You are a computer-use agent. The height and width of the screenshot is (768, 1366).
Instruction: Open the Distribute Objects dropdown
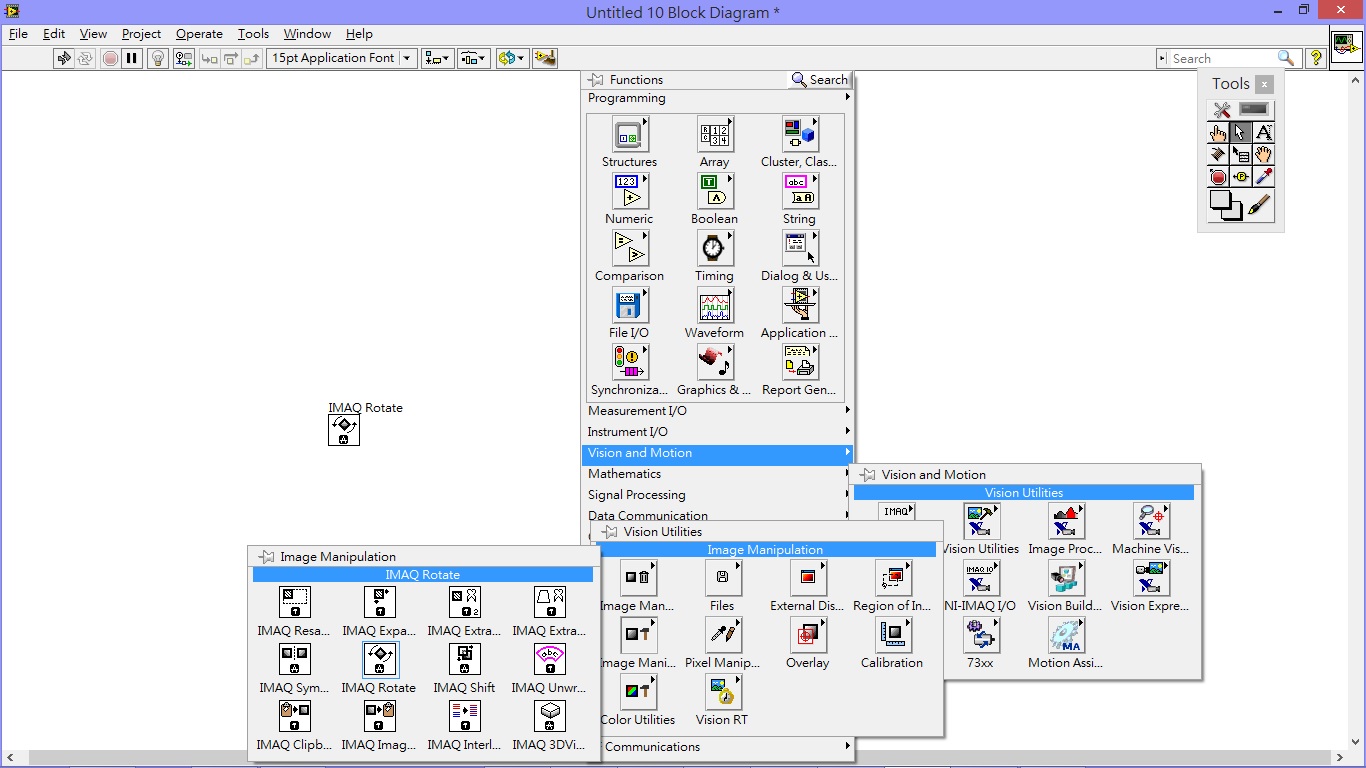point(474,58)
